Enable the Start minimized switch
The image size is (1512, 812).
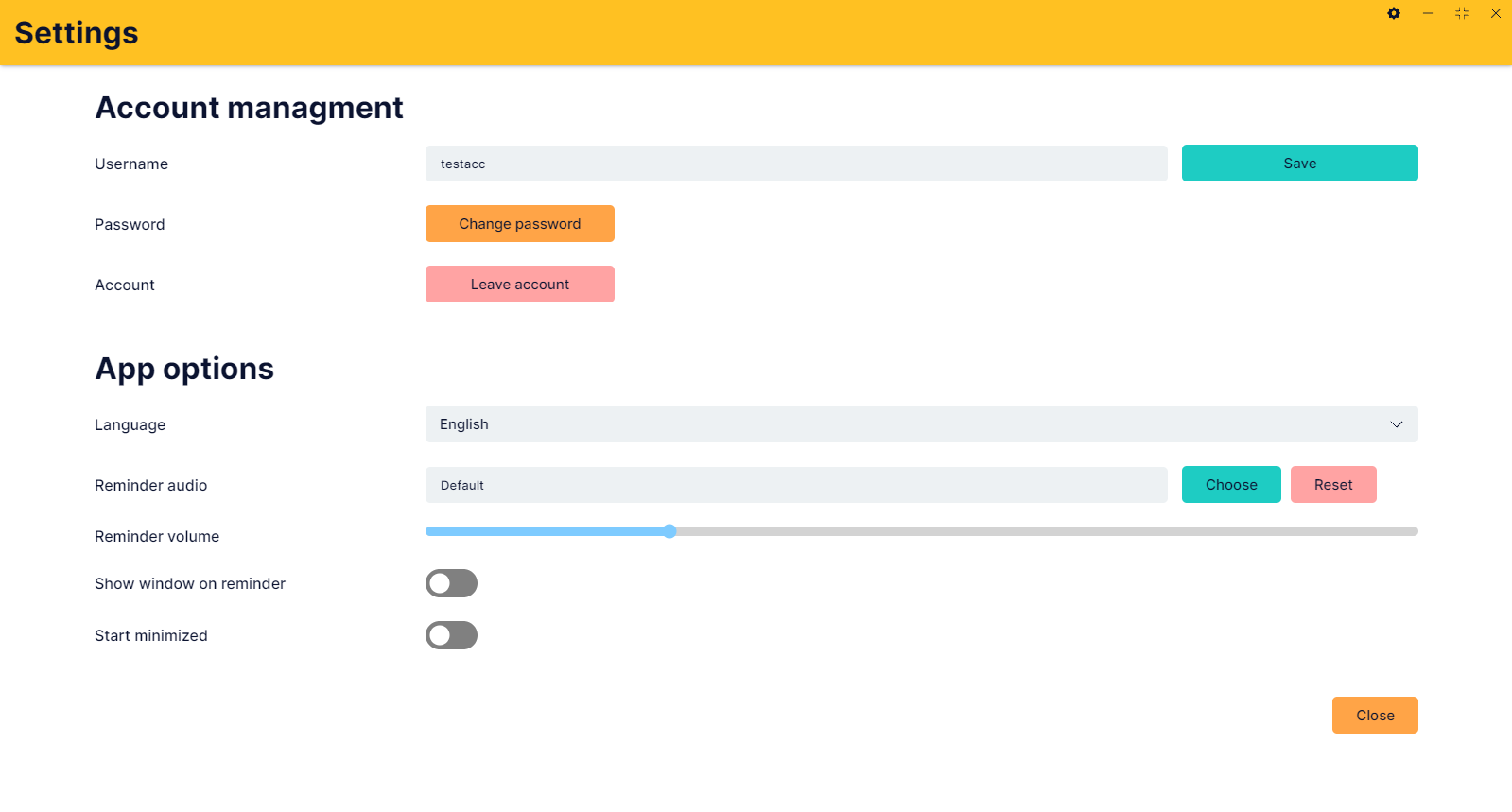coord(451,635)
